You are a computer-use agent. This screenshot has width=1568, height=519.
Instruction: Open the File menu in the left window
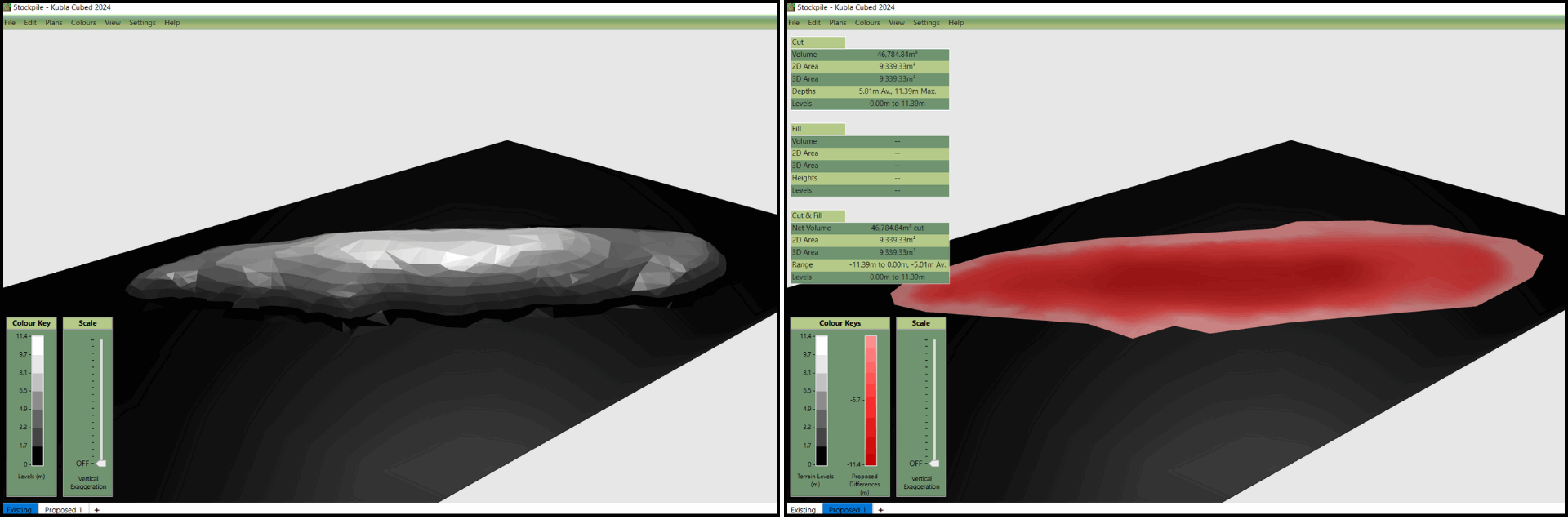click(10, 23)
